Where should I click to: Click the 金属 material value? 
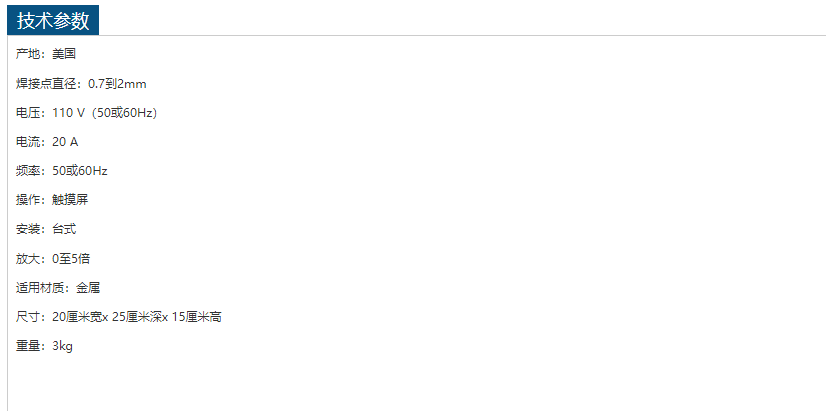coord(88,288)
